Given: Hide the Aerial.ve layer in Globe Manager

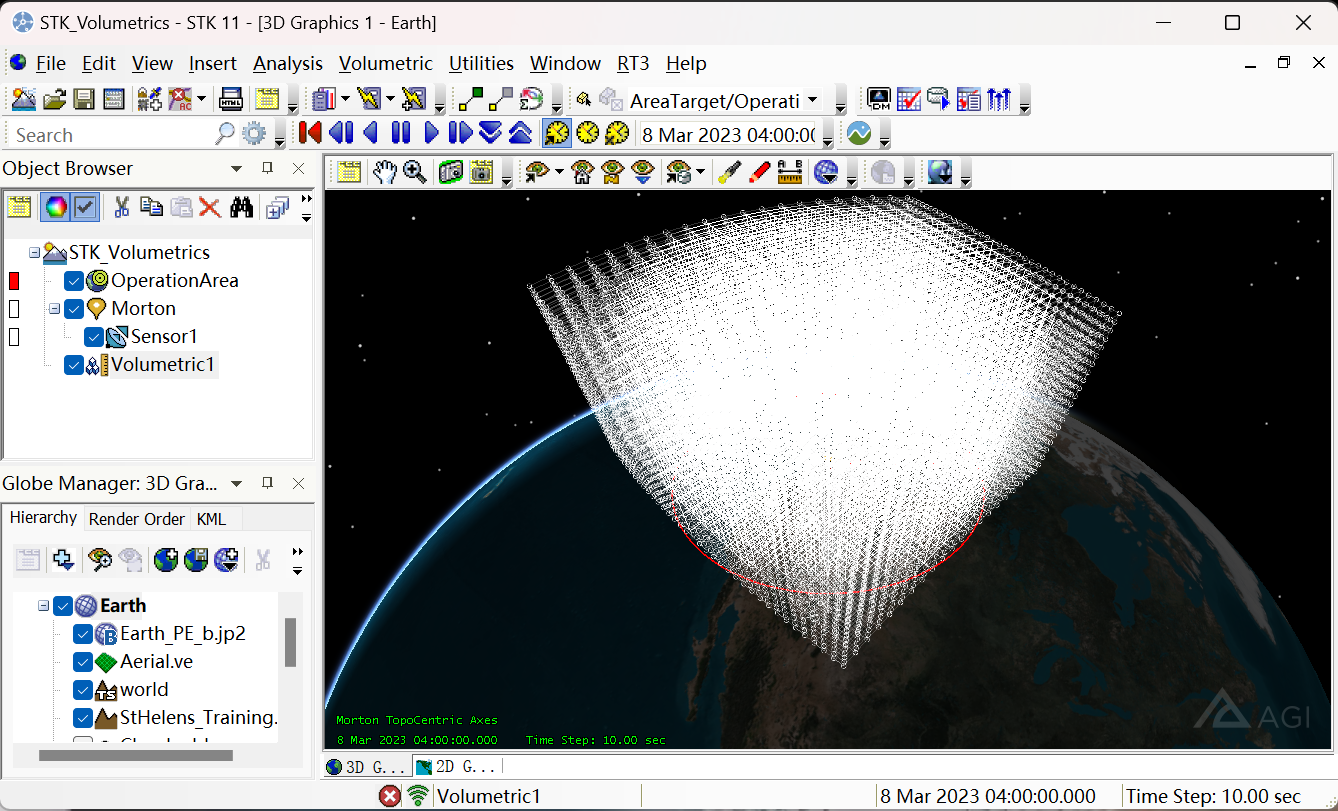Looking at the screenshot, I should tap(82, 661).
